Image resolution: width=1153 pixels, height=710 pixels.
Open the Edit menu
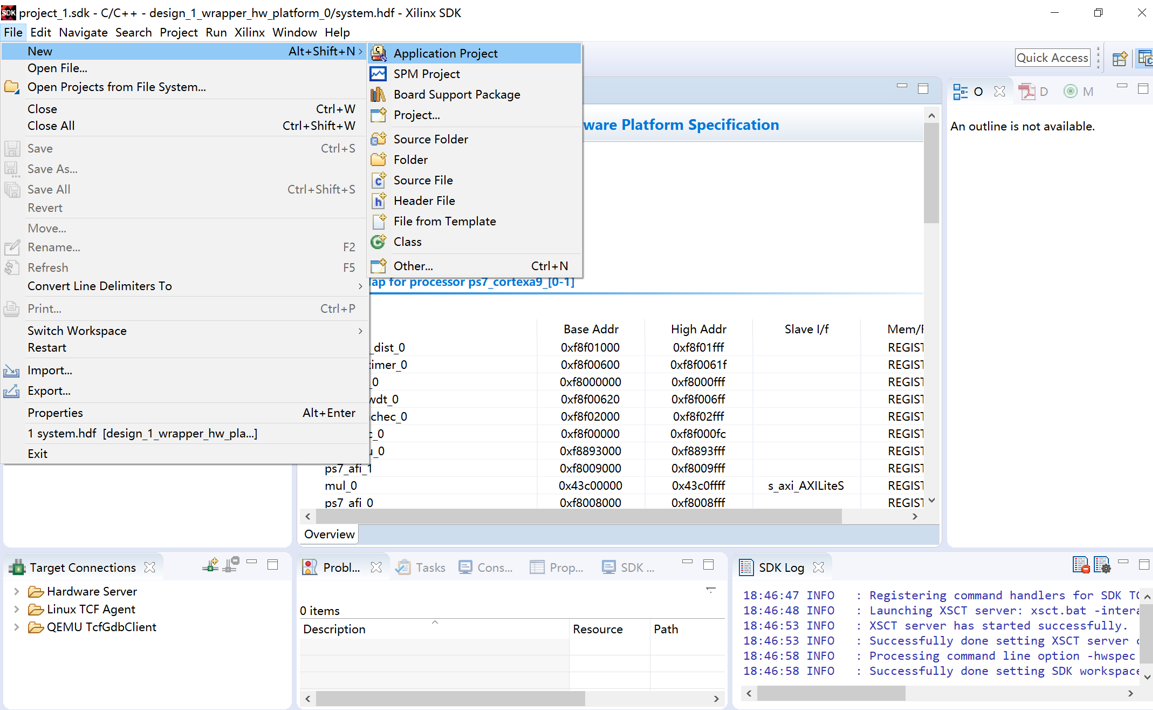pyautogui.click(x=40, y=32)
